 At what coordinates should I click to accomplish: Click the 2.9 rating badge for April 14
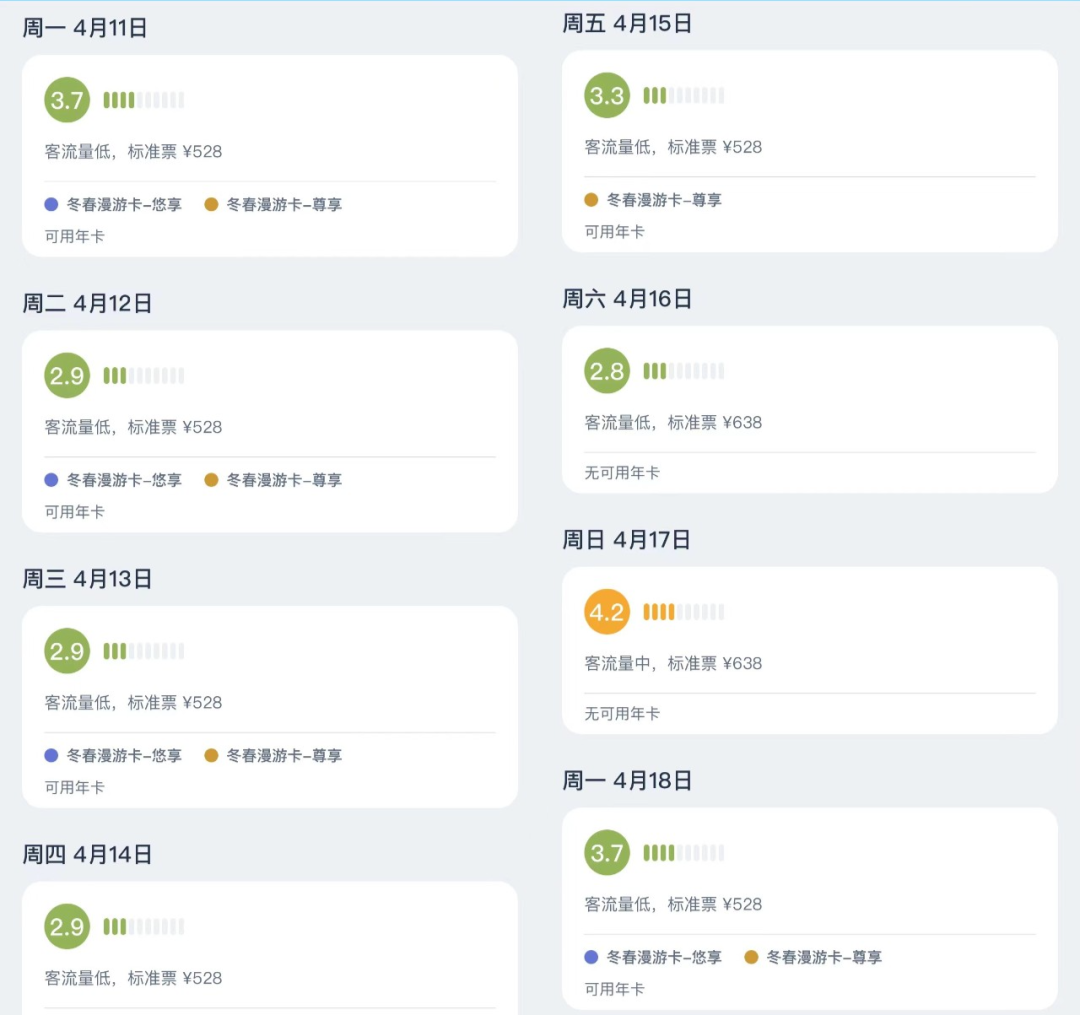click(x=67, y=927)
